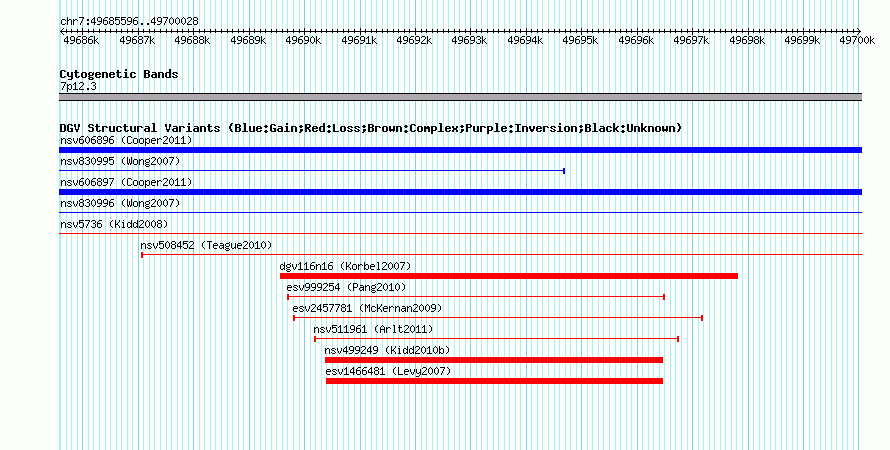Viewport: 890px width, 450px height.
Task: Click the 49693k ruler tick label
Action: 469,40
